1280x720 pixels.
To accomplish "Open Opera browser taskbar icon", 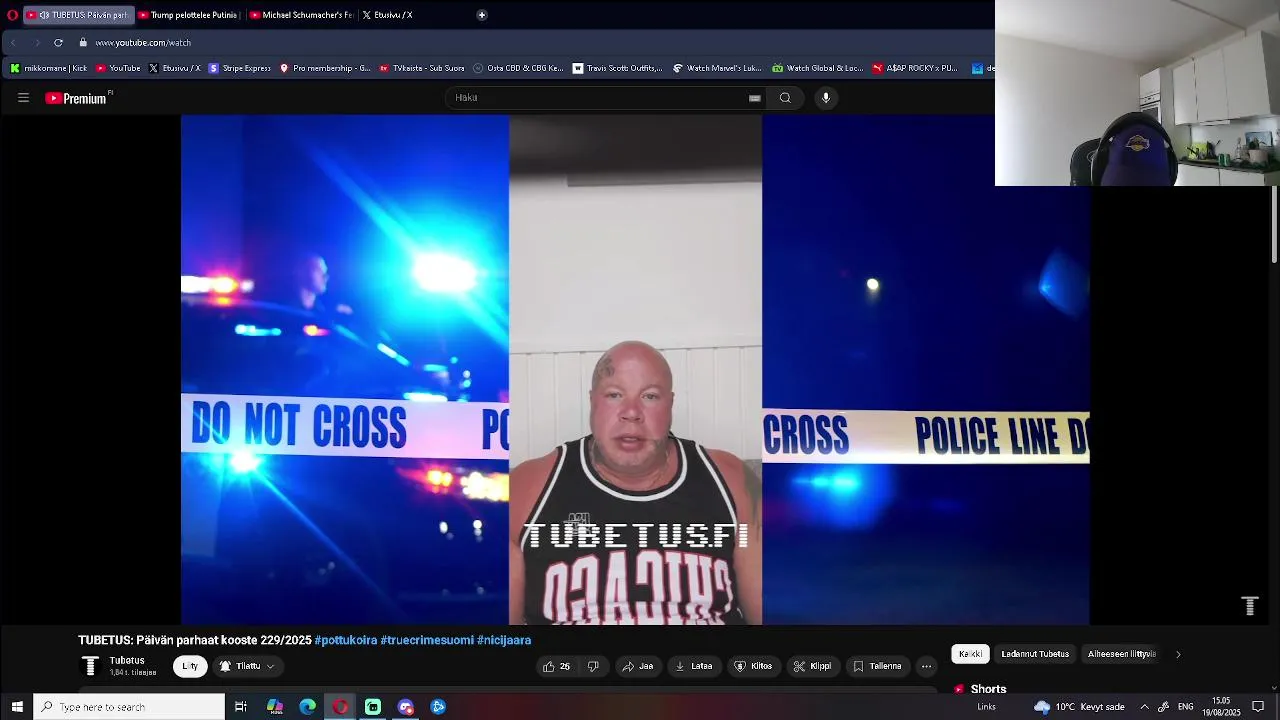I will pyautogui.click(x=341, y=707).
